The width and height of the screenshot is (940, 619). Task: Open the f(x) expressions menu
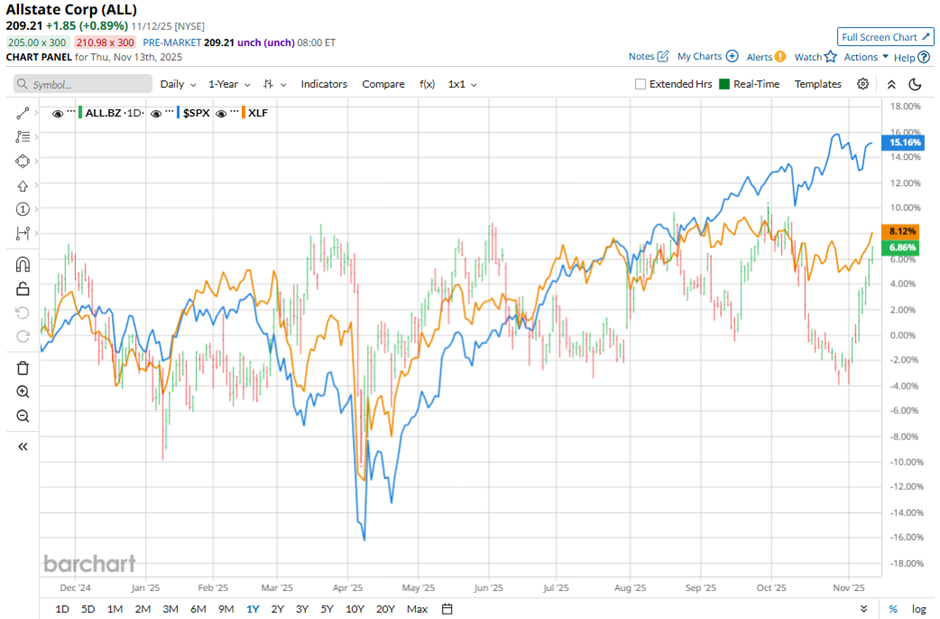click(427, 84)
